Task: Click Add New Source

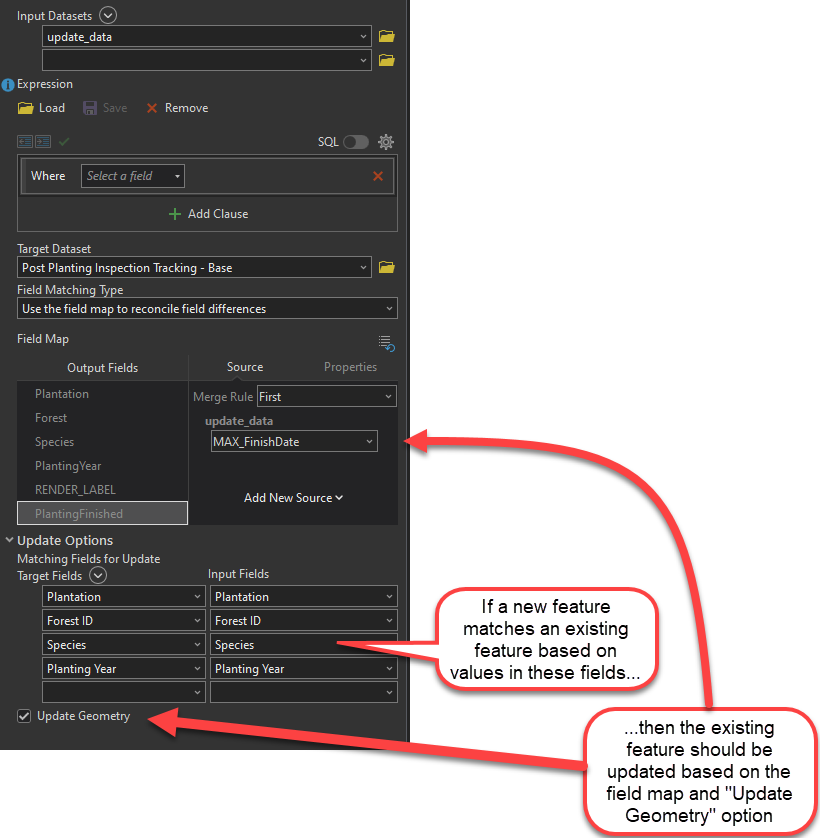Action: pyautogui.click(x=293, y=497)
